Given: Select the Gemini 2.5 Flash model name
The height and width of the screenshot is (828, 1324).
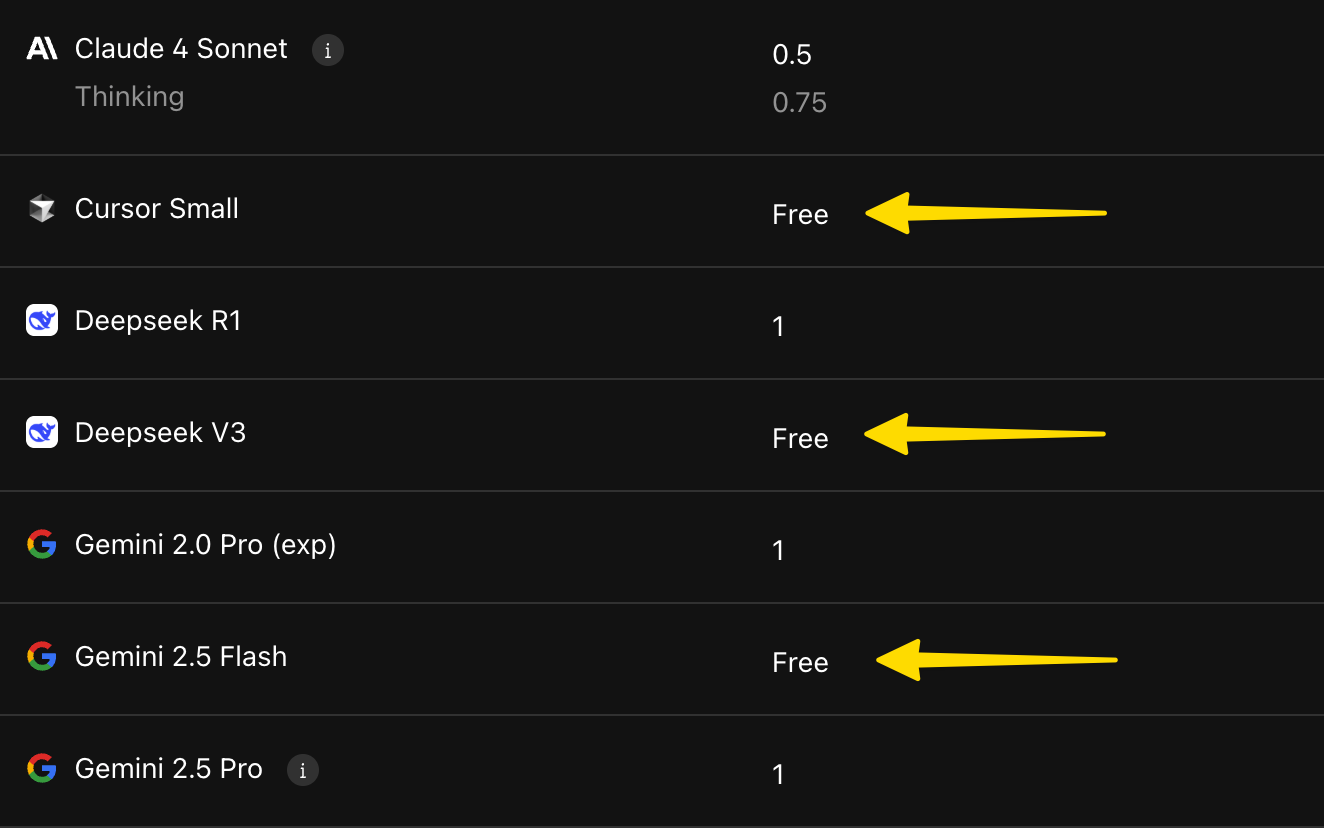Looking at the screenshot, I should tap(181, 657).
